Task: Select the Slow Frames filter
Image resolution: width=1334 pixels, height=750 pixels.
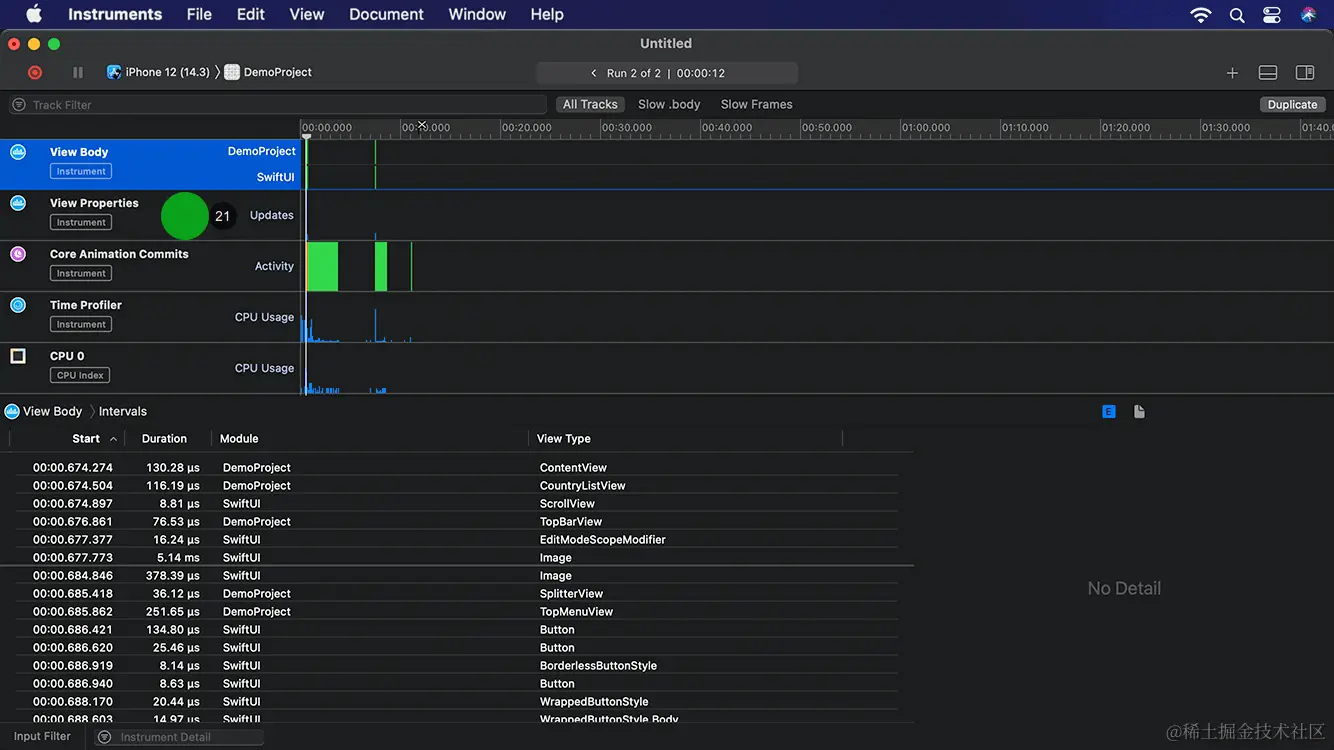Action: click(757, 104)
